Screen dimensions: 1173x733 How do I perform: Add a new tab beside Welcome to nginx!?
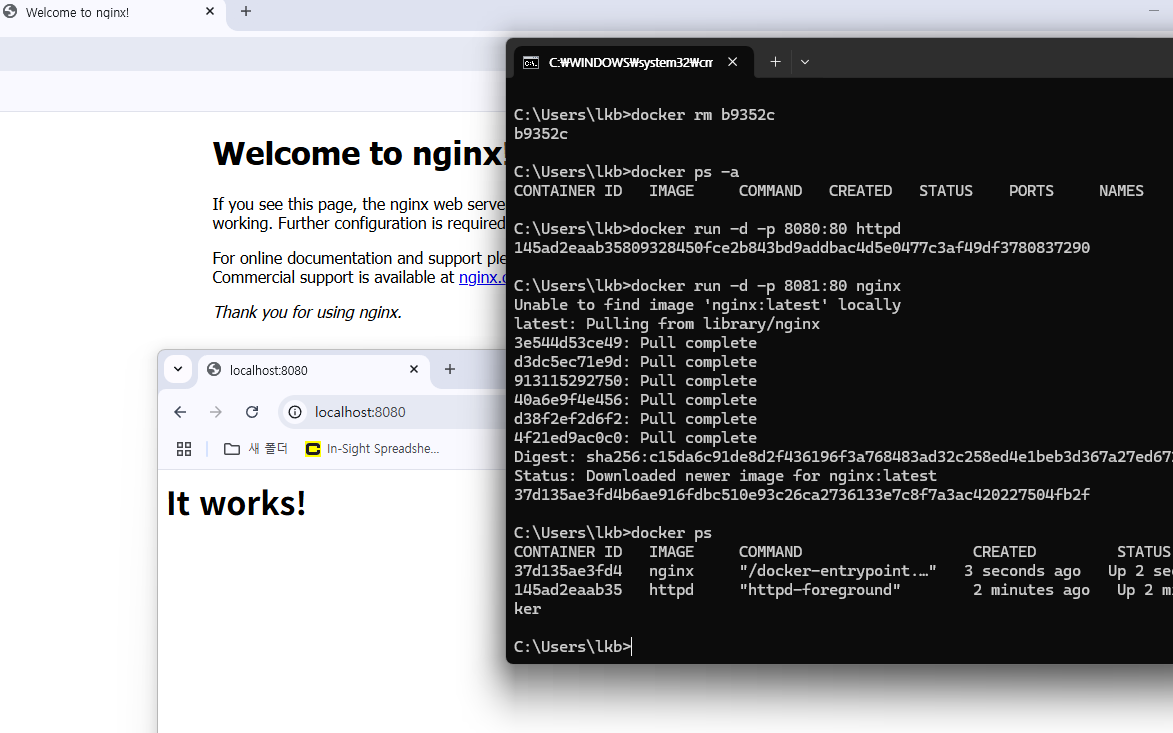coord(245,11)
